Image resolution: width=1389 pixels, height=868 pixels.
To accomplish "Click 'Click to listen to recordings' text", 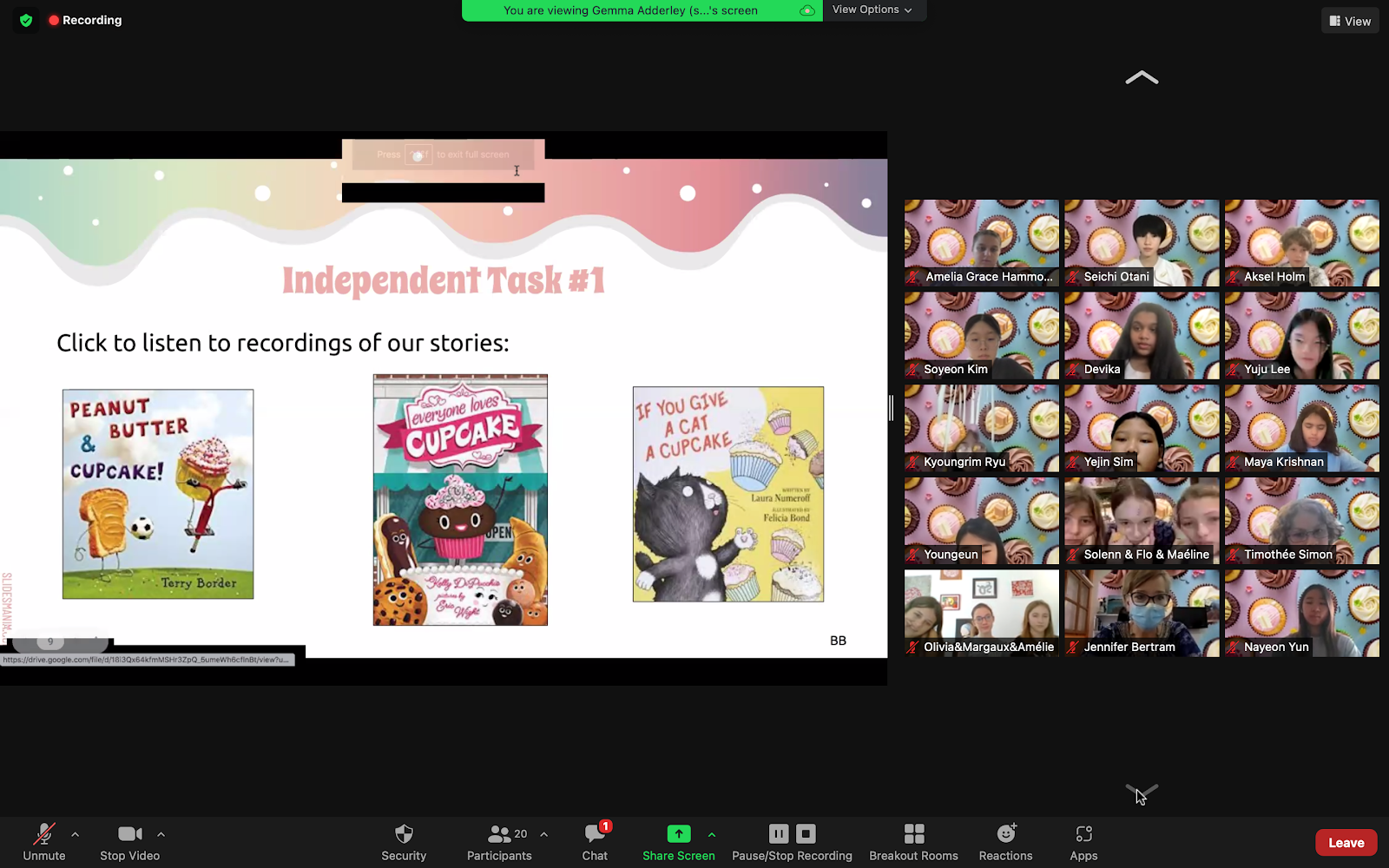I will [x=283, y=343].
